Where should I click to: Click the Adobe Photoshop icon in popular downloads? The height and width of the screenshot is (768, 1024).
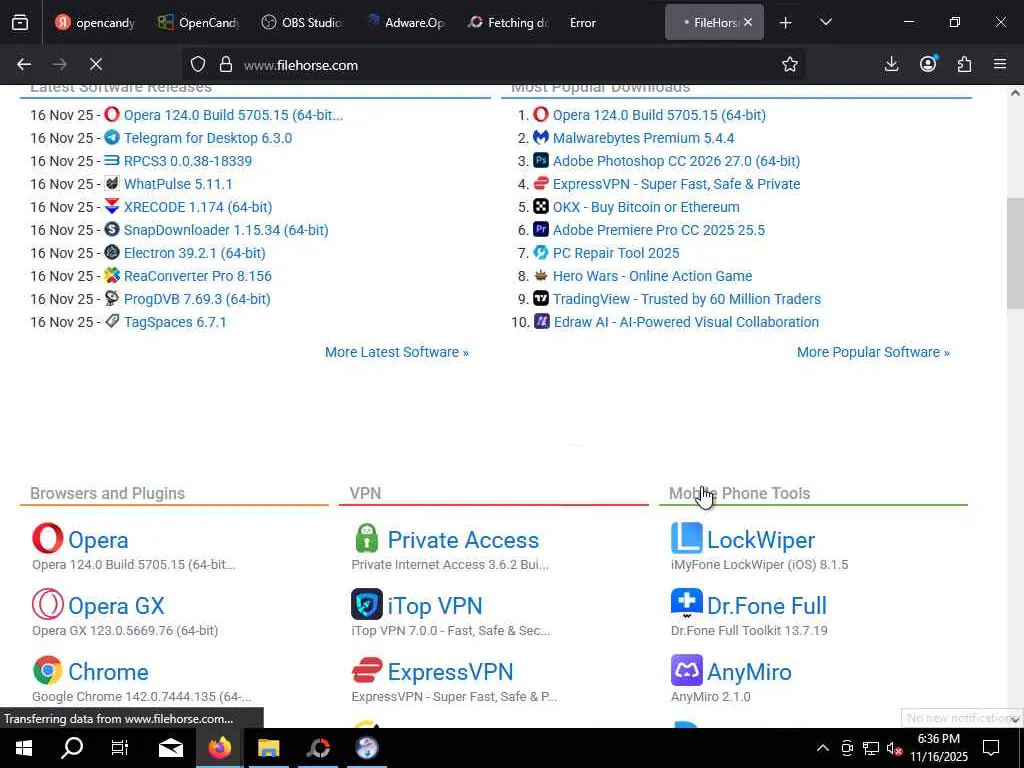pos(541,161)
